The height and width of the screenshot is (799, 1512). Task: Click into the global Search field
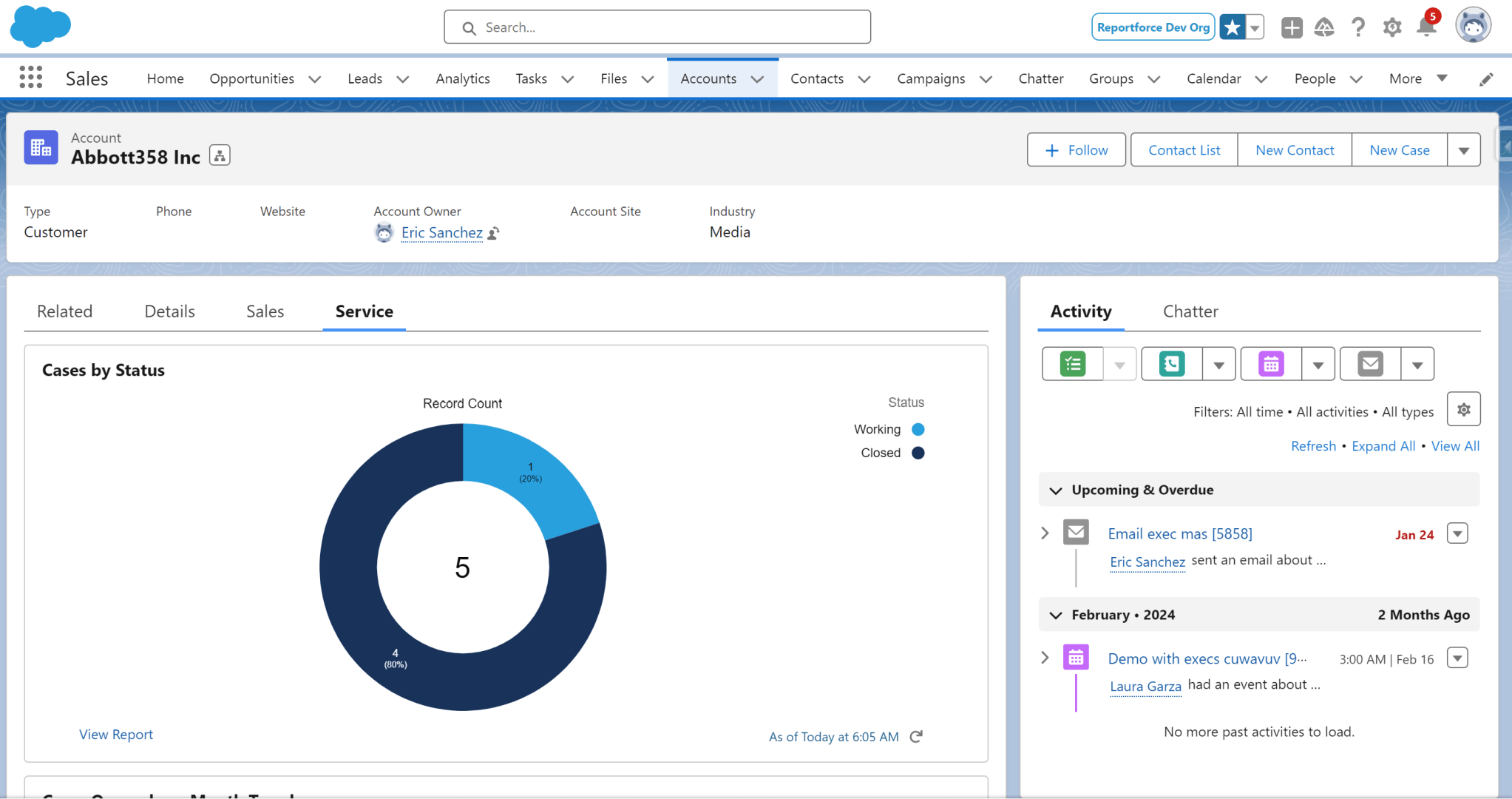coord(657,27)
